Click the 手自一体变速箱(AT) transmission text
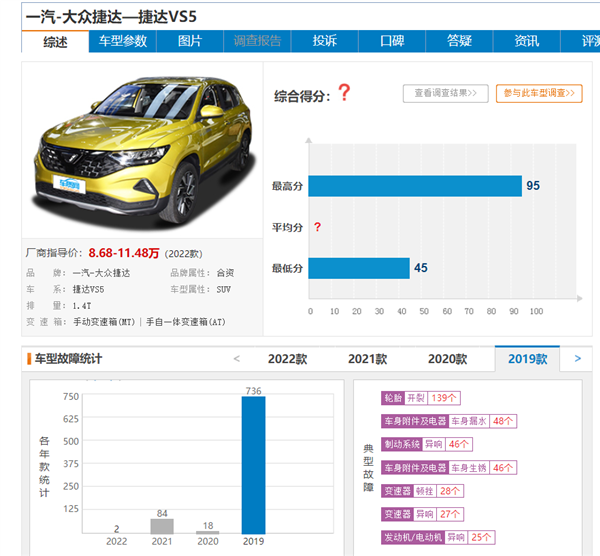Image resolution: width=600 pixels, height=556 pixels. point(186,322)
